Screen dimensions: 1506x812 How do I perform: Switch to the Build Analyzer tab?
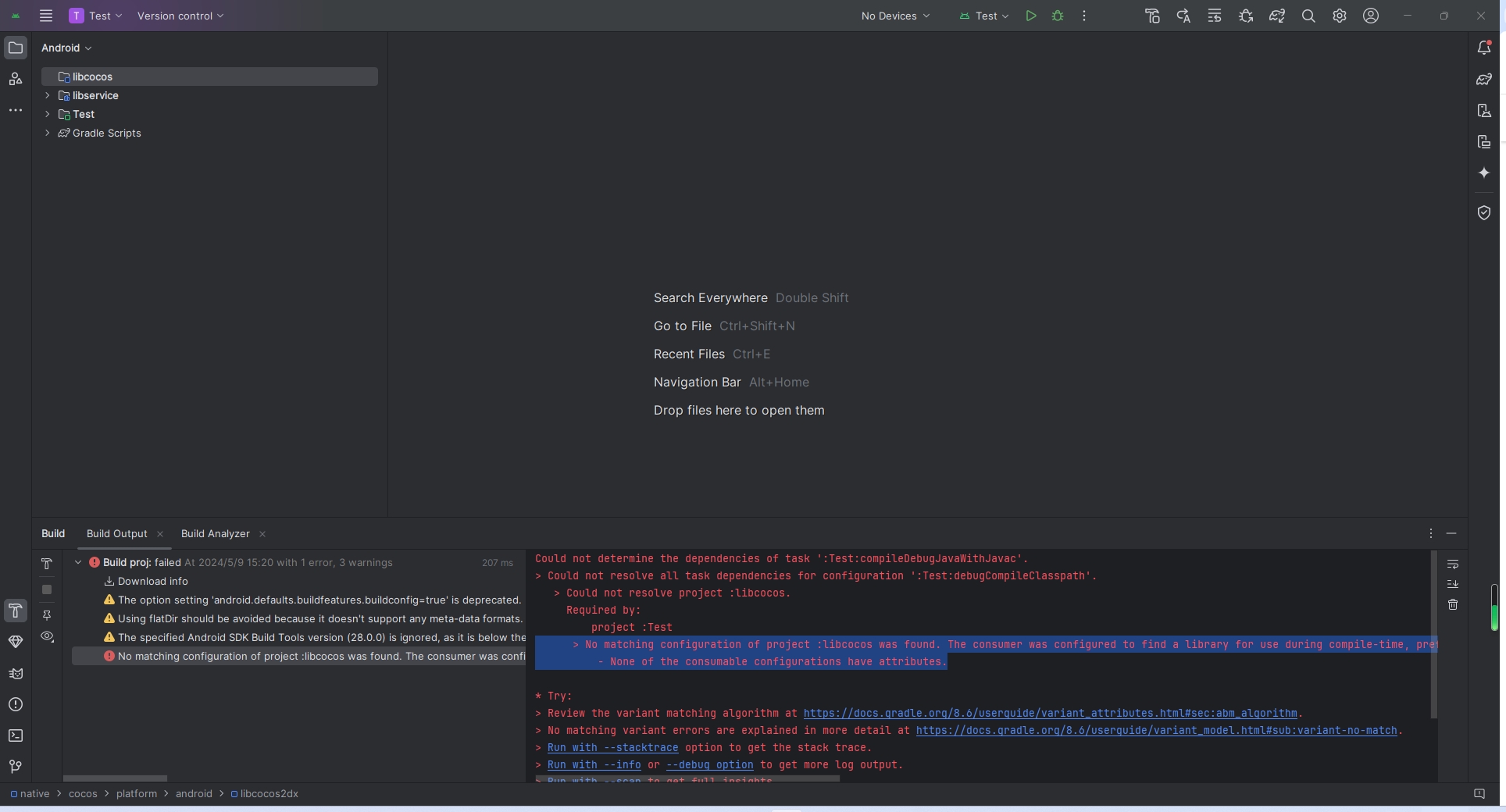coord(215,533)
